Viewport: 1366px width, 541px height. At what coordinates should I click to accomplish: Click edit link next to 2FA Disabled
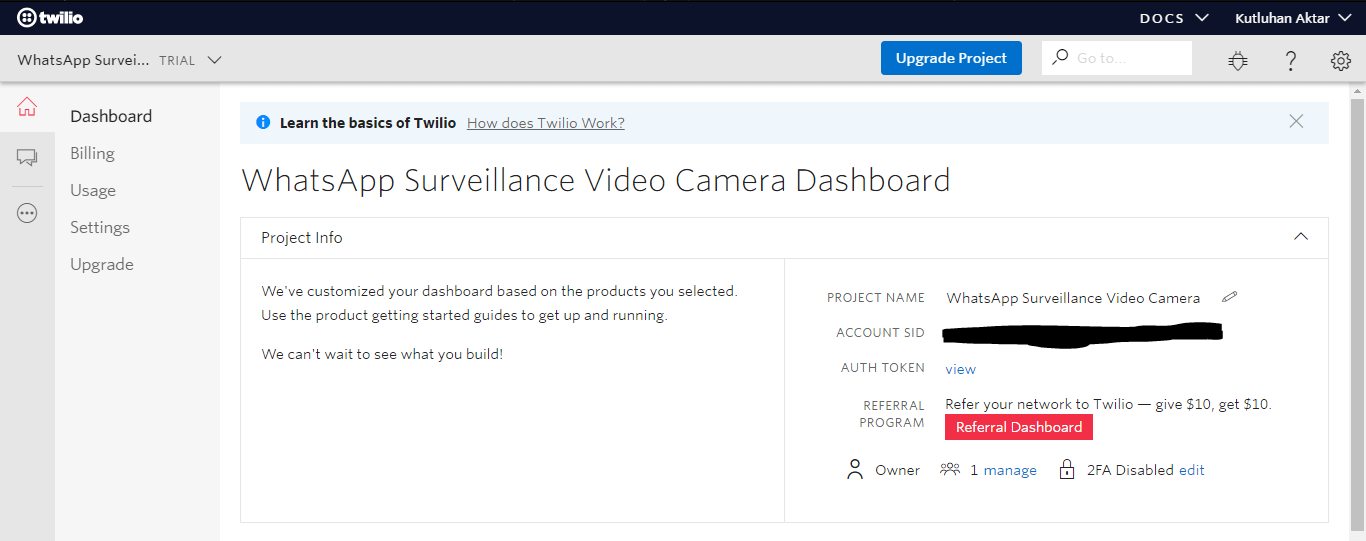tap(1192, 470)
